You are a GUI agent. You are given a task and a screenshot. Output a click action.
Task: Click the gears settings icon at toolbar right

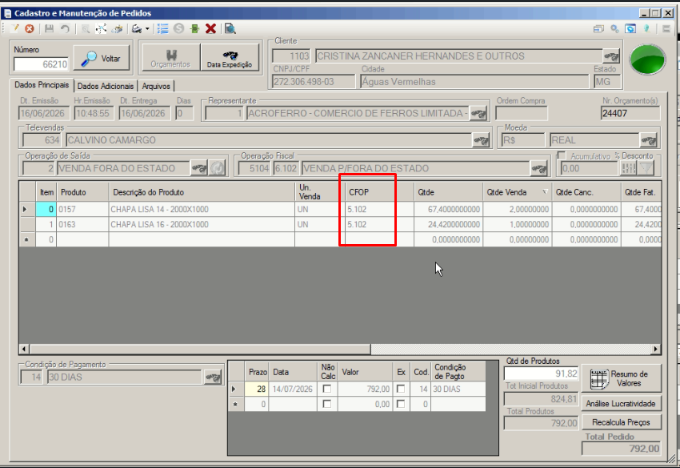coord(615,29)
